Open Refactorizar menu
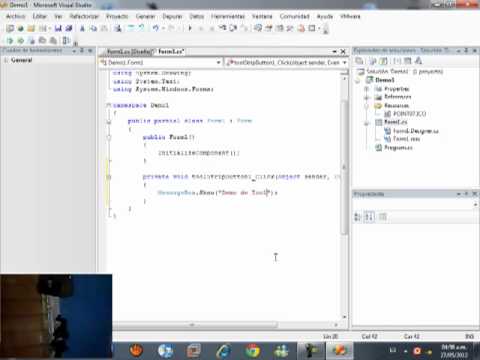Image resolution: width=480 pixels, height=360 pixels. point(84,16)
